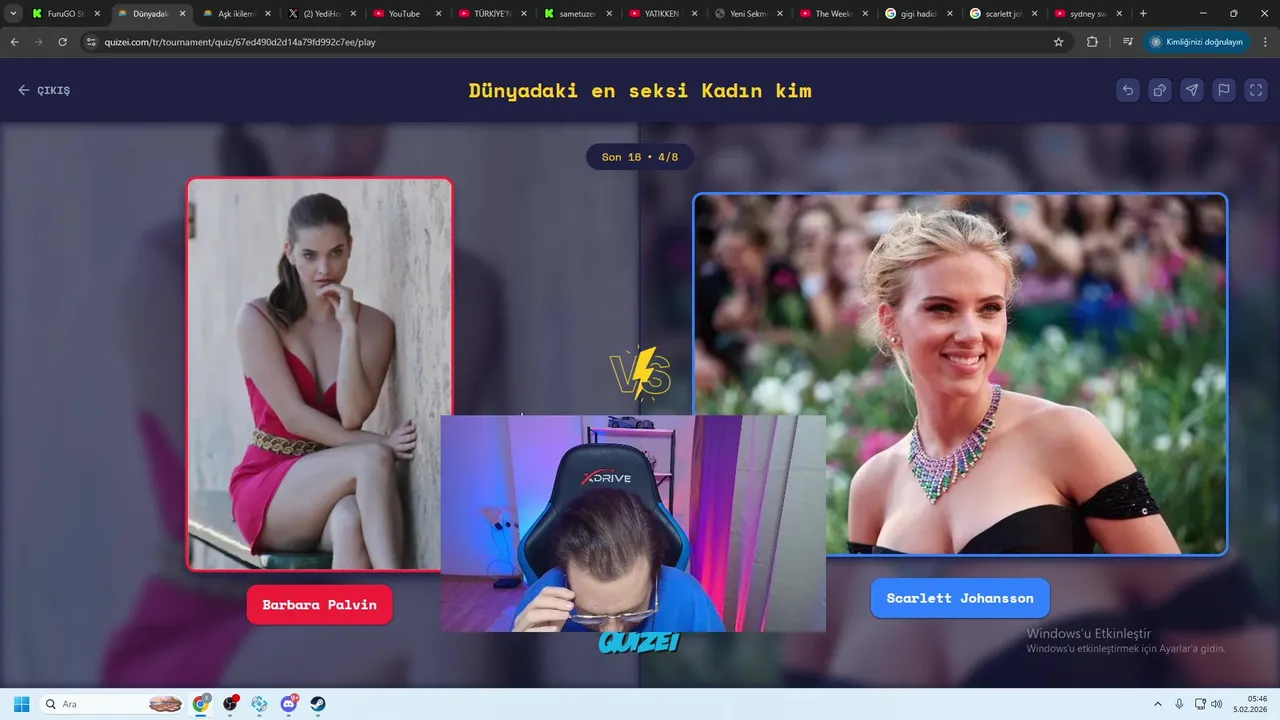This screenshot has height=720, width=1280.
Task: Open Chrome from the taskbar
Action: click(202, 704)
